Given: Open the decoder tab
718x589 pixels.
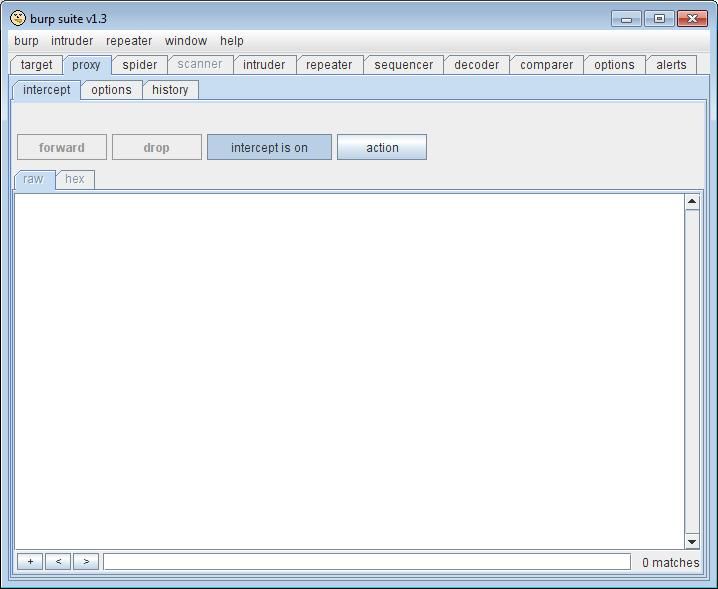Looking at the screenshot, I should [x=476, y=65].
